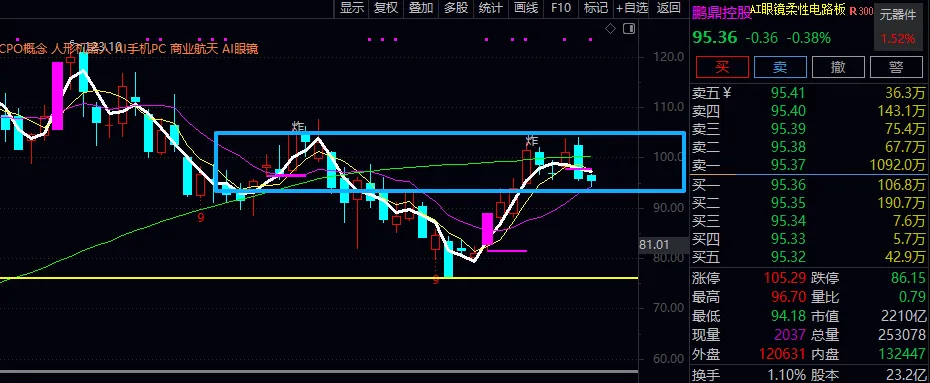
Task: Open the F10 company info page
Action: (560, 8)
